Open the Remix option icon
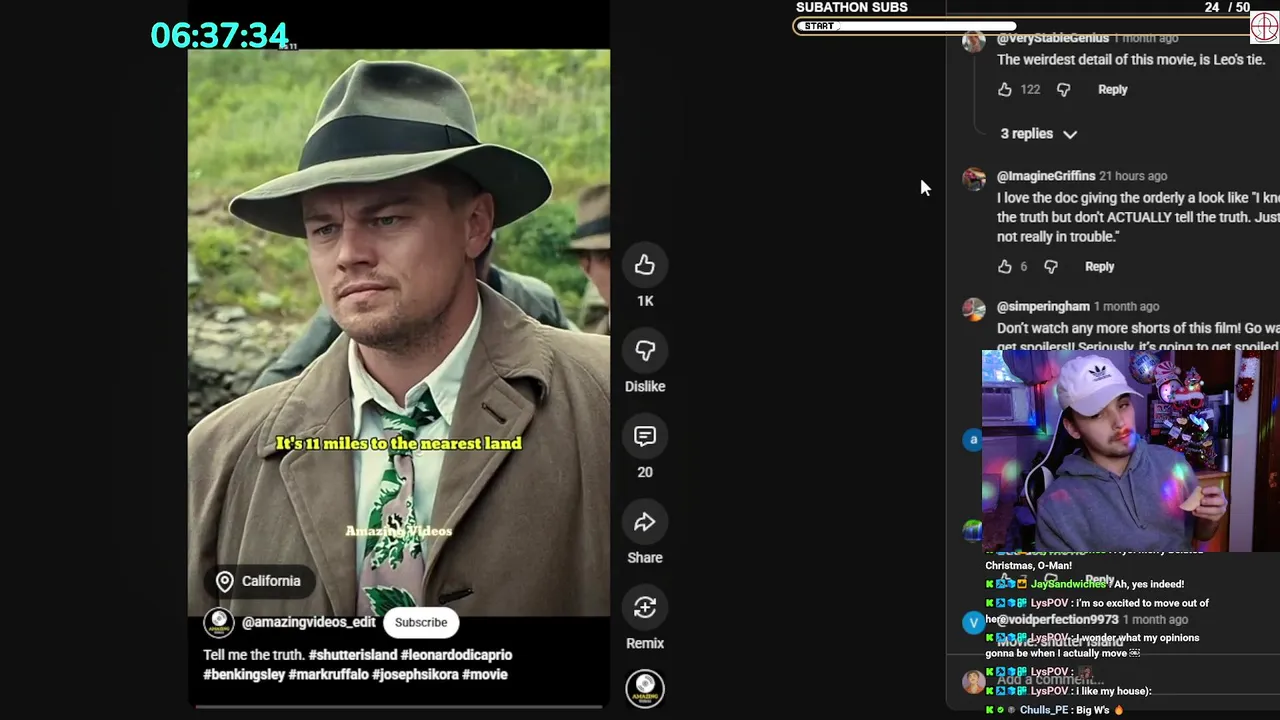This screenshot has width=1280, height=720. tap(645, 608)
